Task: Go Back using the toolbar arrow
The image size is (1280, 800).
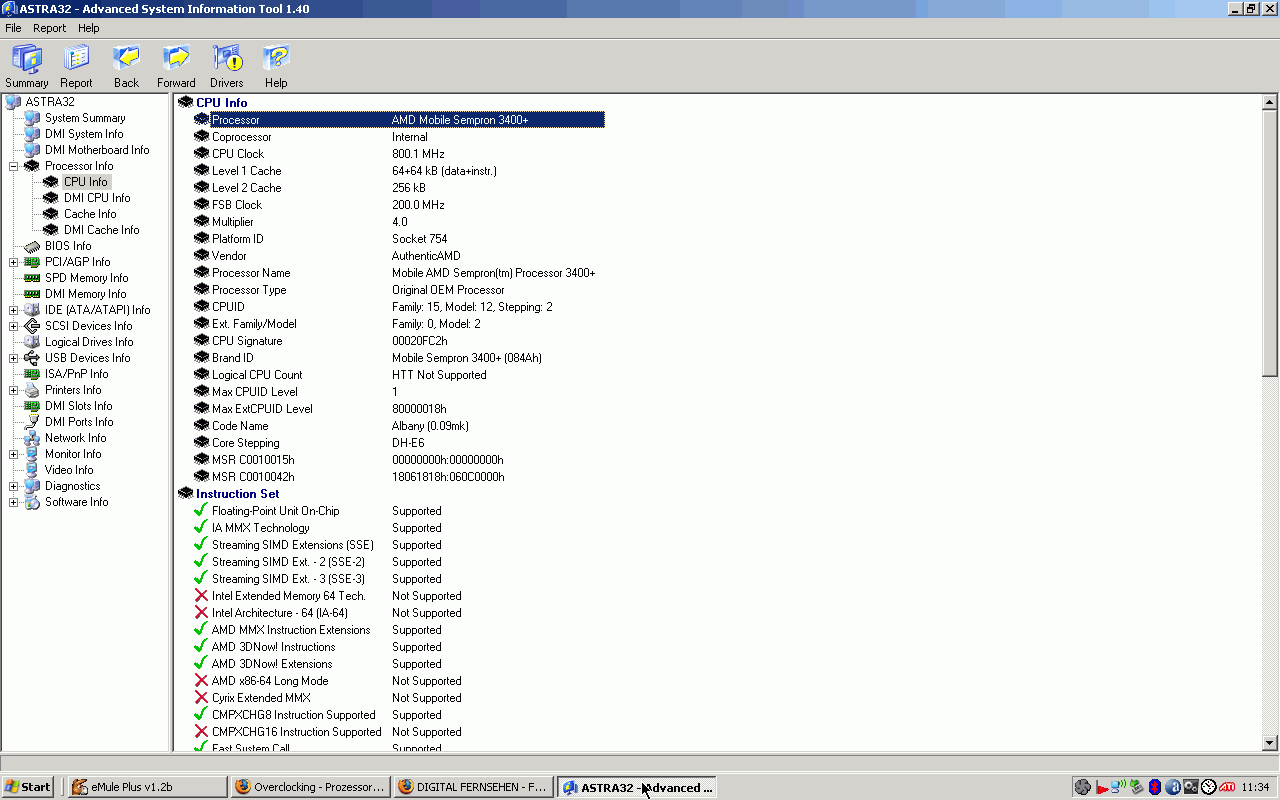Action: [x=126, y=67]
